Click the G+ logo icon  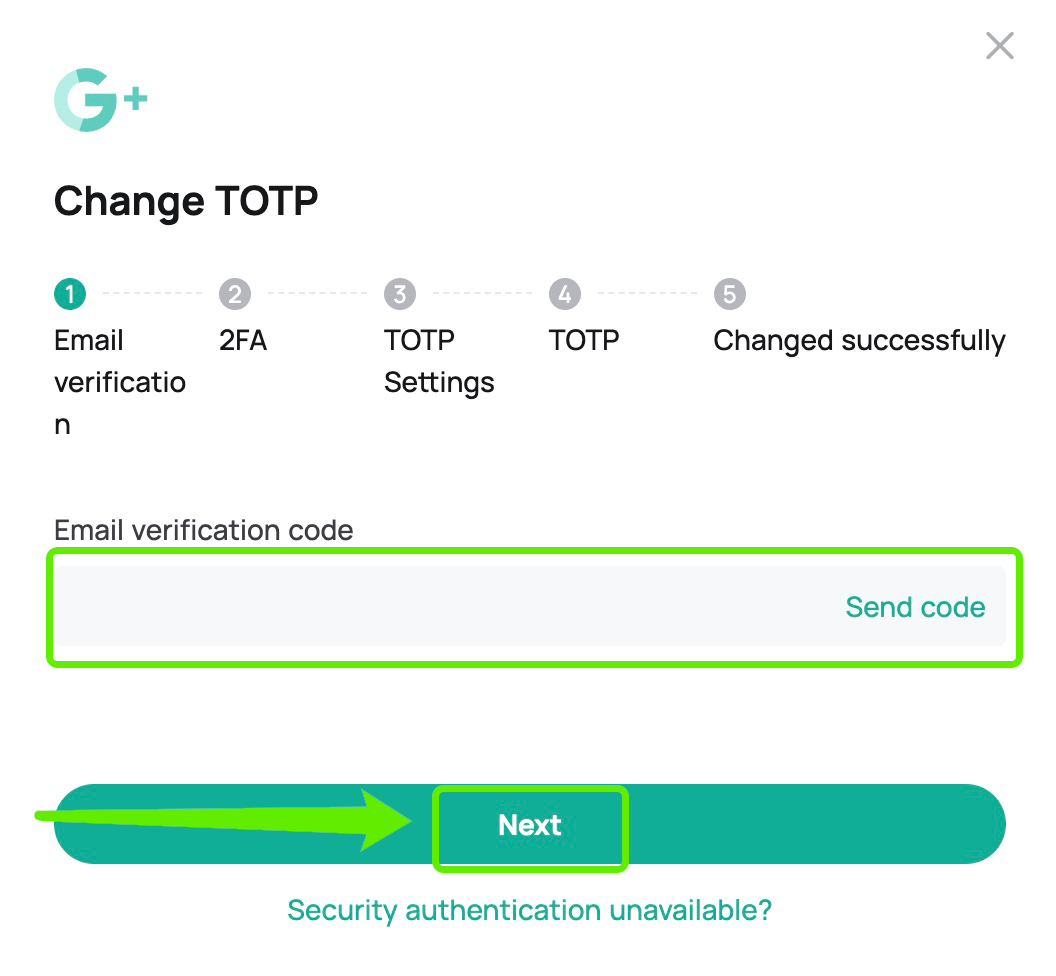tap(100, 100)
